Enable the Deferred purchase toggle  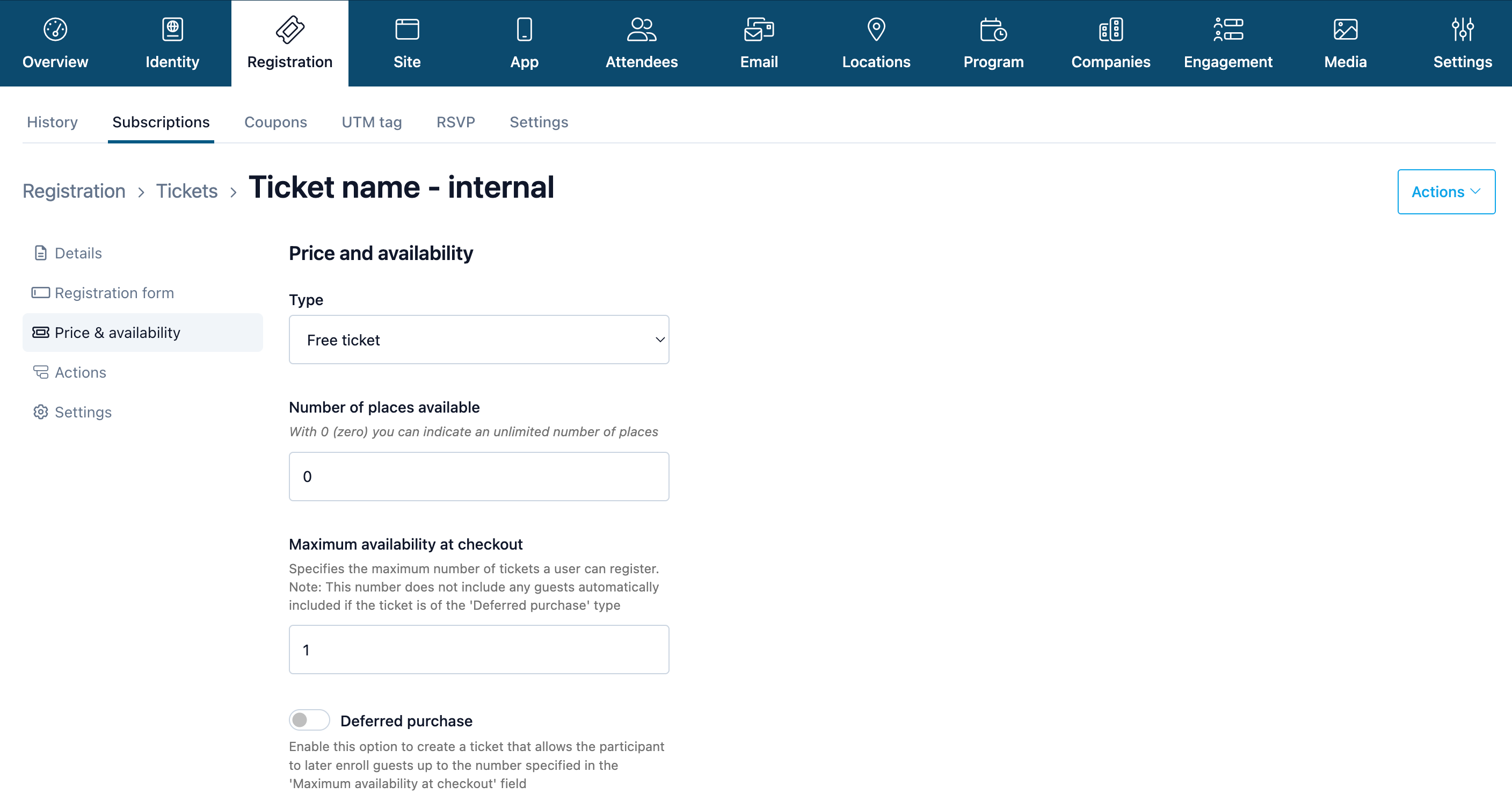click(x=309, y=720)
